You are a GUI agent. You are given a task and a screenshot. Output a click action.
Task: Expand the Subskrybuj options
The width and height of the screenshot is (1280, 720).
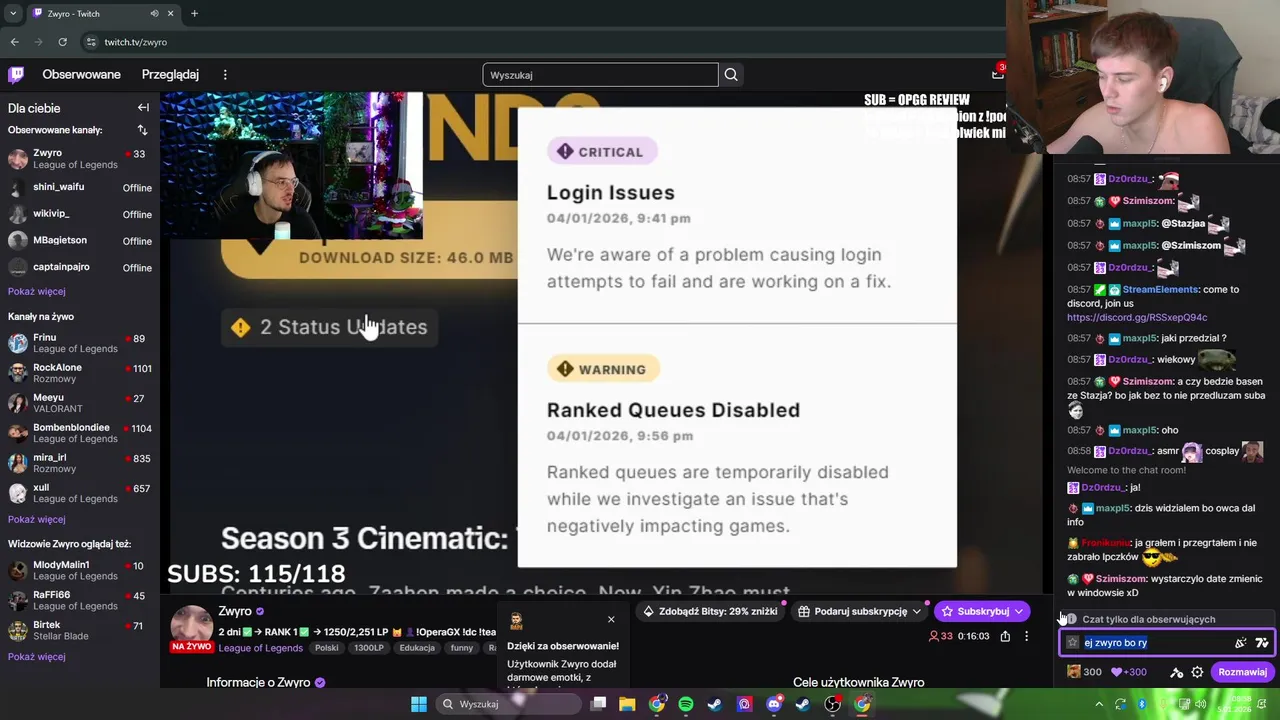coord(1018,611)
